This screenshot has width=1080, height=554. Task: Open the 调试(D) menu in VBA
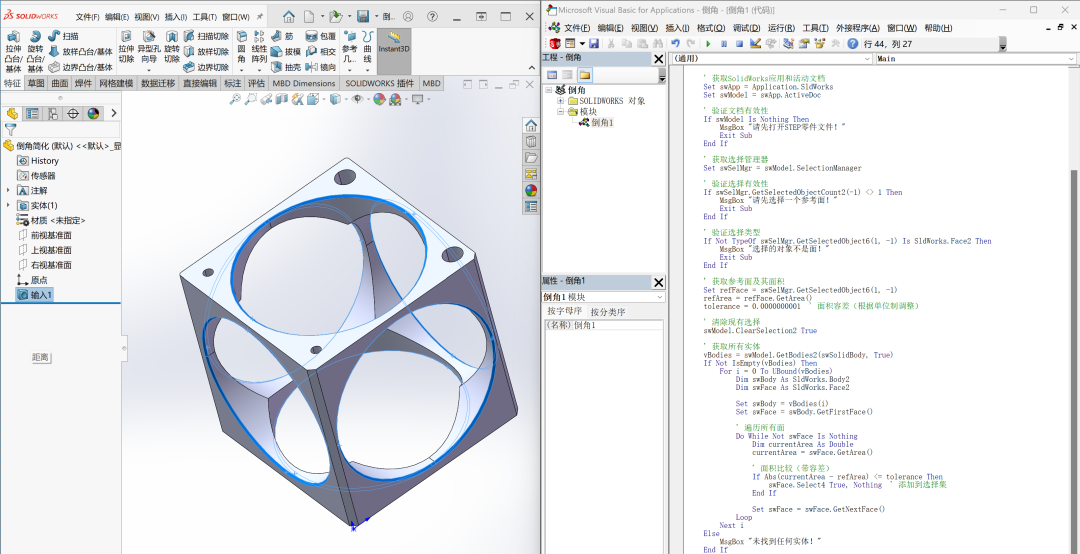pyautogui.click(x=746, y=28)
